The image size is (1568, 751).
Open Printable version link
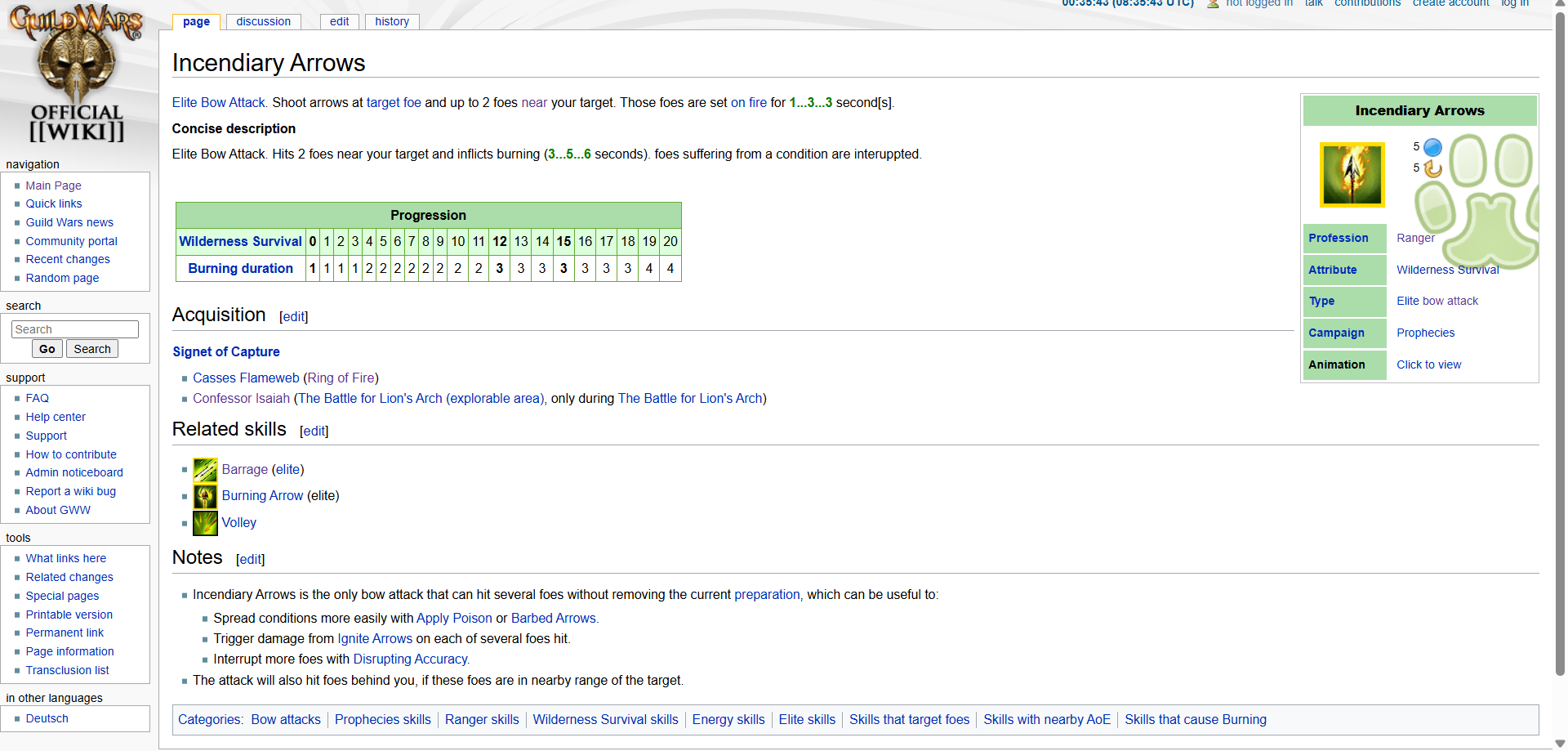pos(69,615)
